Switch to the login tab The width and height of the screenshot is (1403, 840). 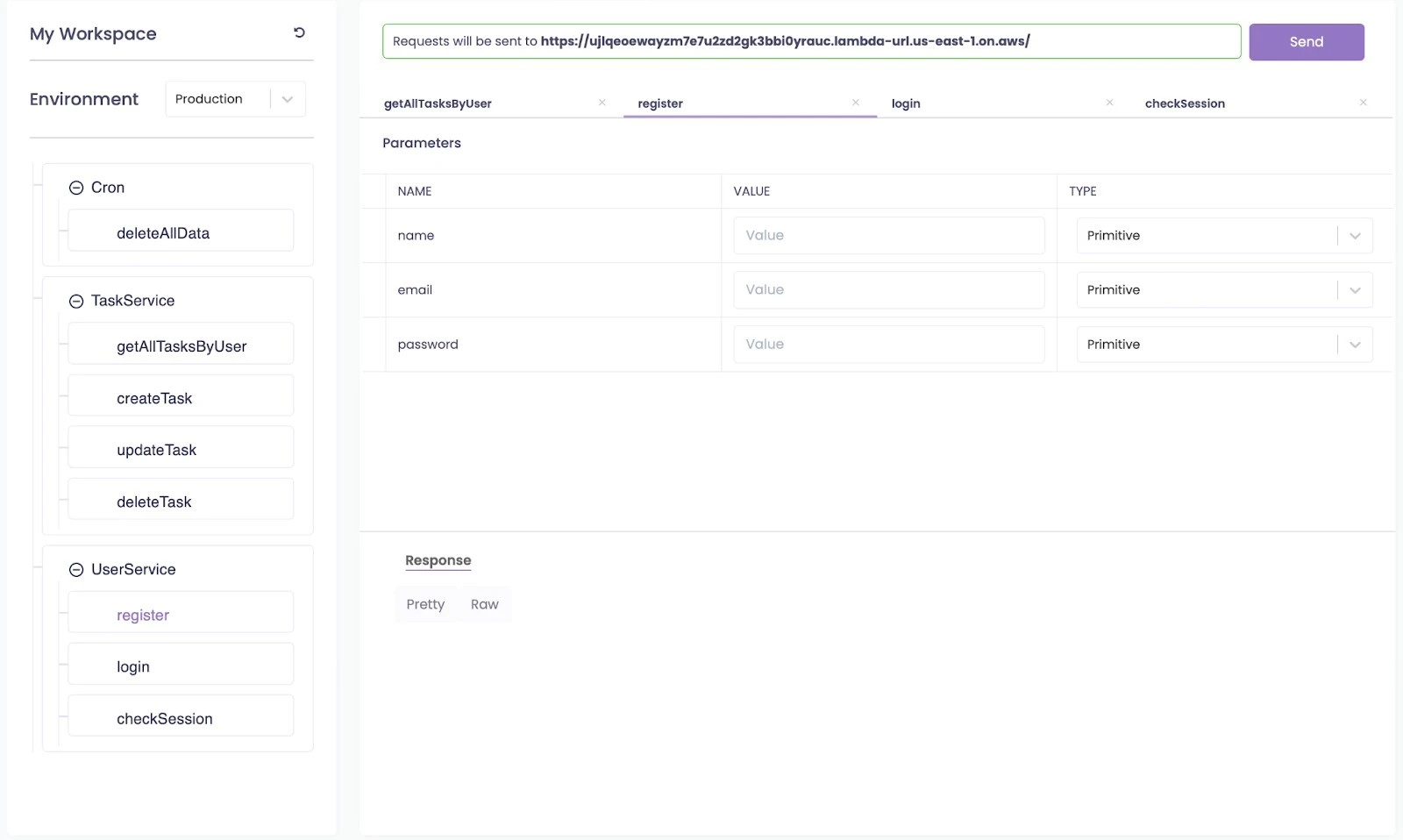tap(906, 103)
